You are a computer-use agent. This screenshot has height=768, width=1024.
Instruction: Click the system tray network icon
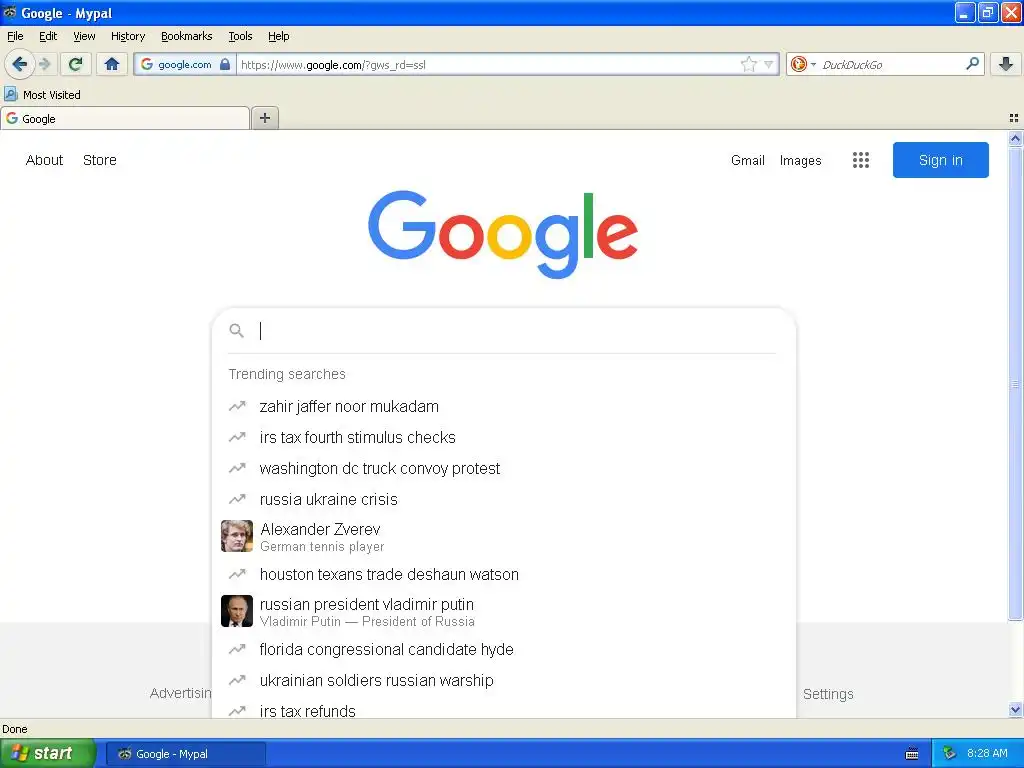coord(949,753)
